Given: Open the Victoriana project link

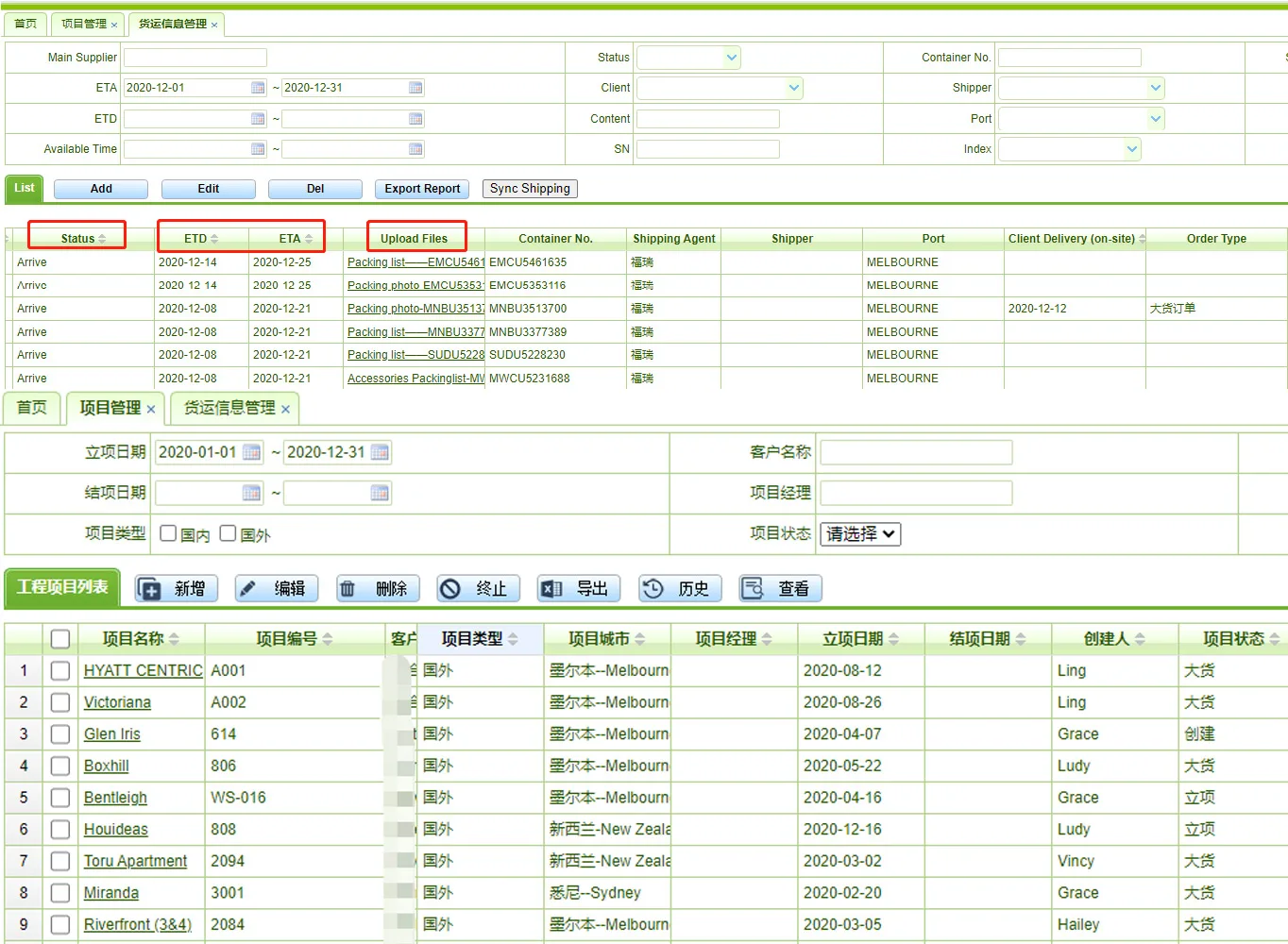Looking at the screenshot, I should click(117, 702).
